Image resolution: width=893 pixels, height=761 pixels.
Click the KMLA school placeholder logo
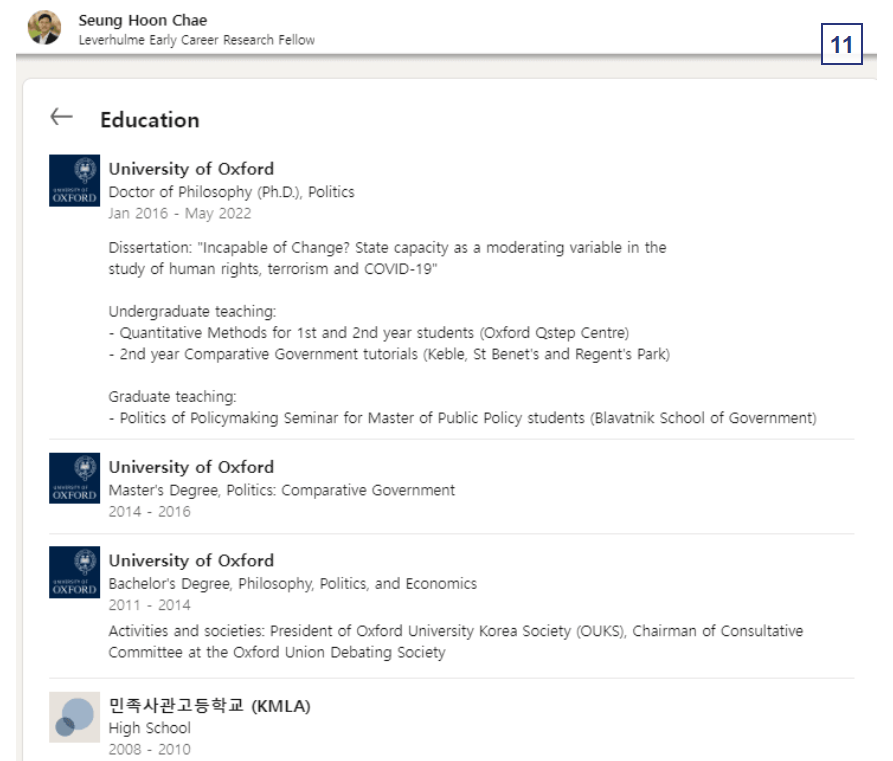coord(75,717)
